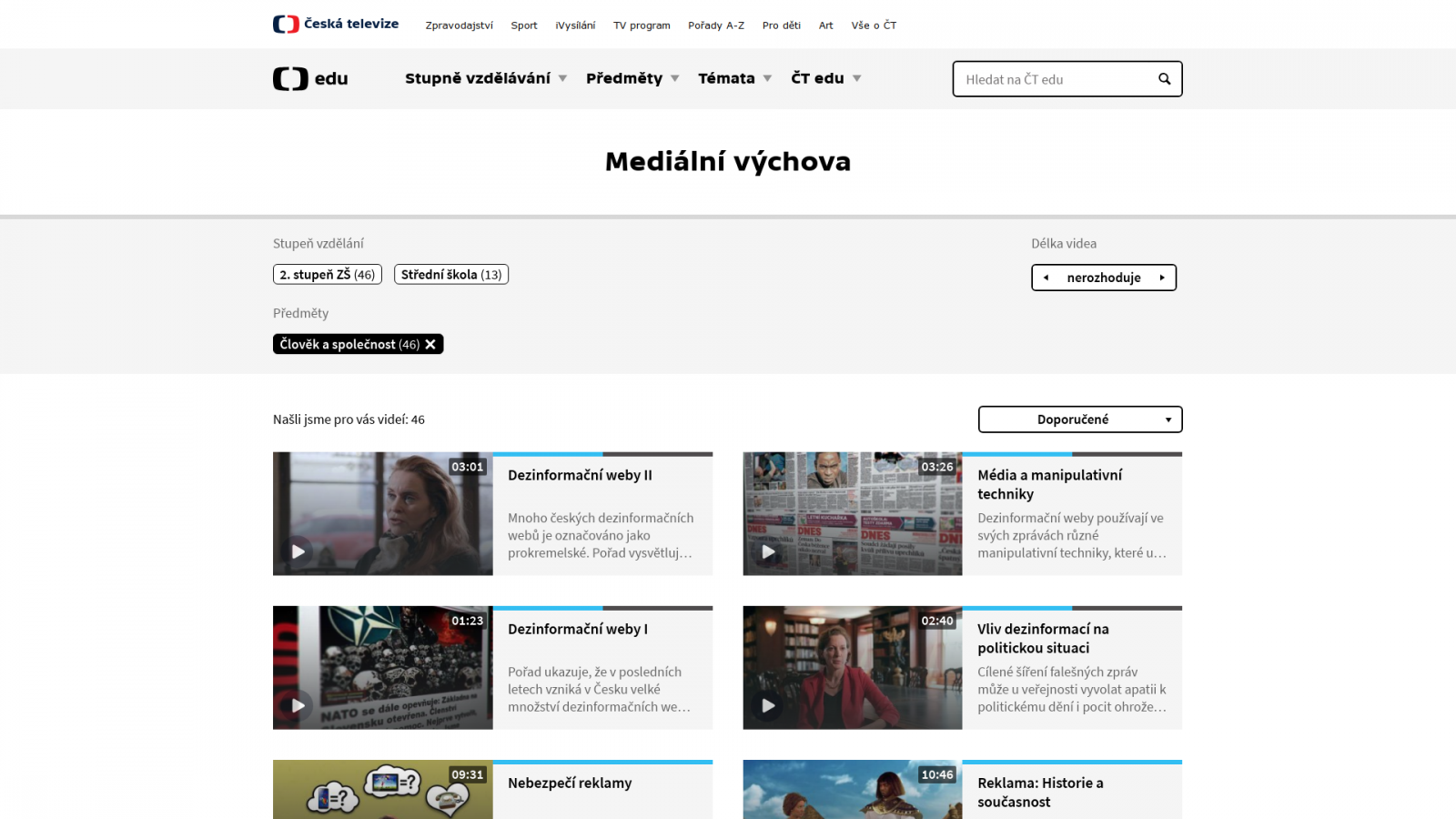Open TV program in the top navigation
This screenshot has height=819, width=1456.
[x=642, y=25]
